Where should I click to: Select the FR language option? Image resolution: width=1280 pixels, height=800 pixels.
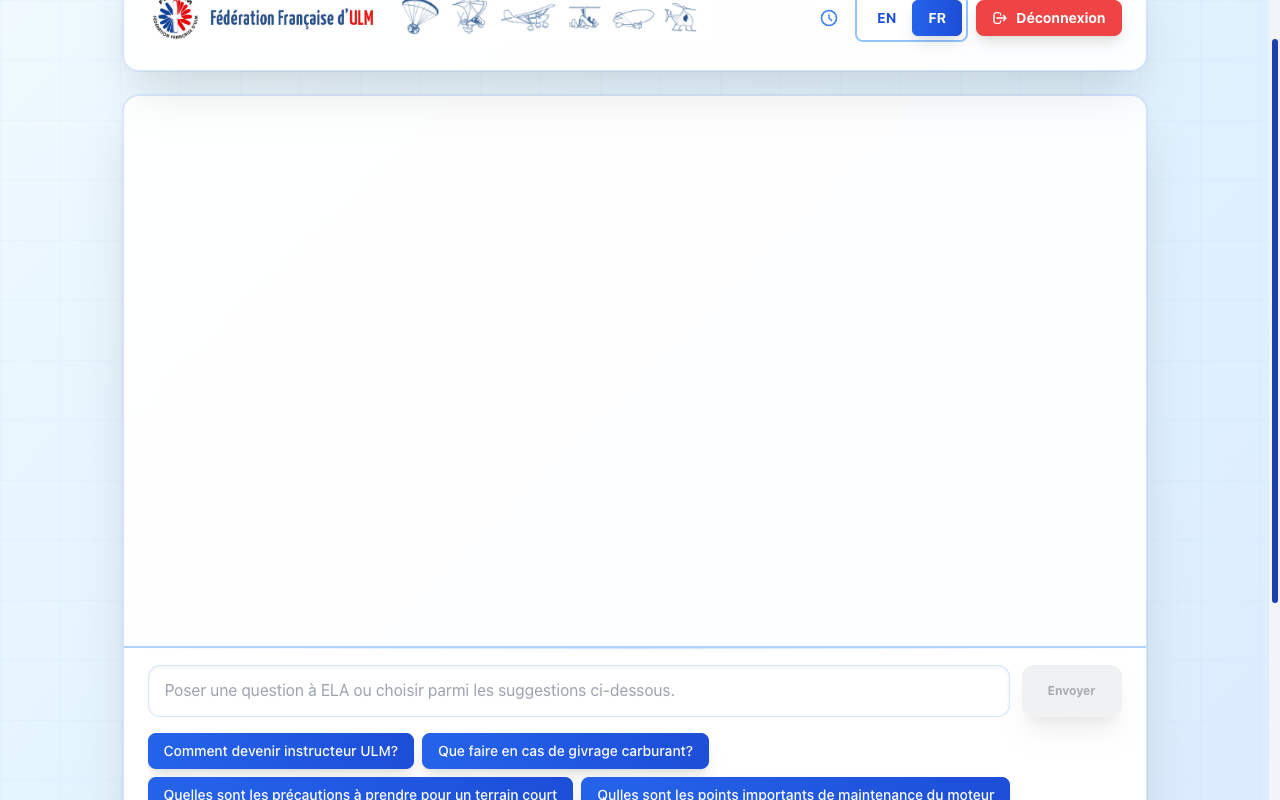click(937, 18)
